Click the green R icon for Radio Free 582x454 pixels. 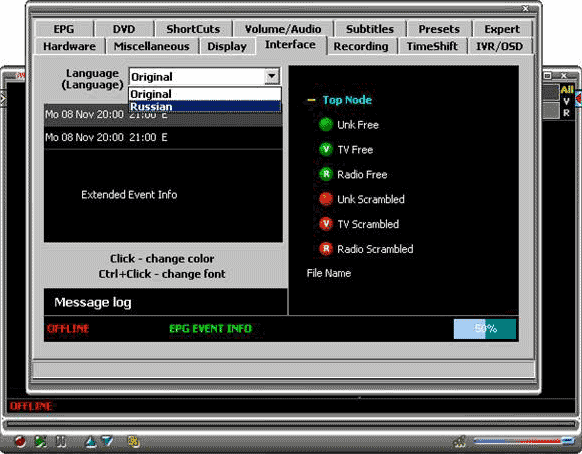tap(326, 174)
